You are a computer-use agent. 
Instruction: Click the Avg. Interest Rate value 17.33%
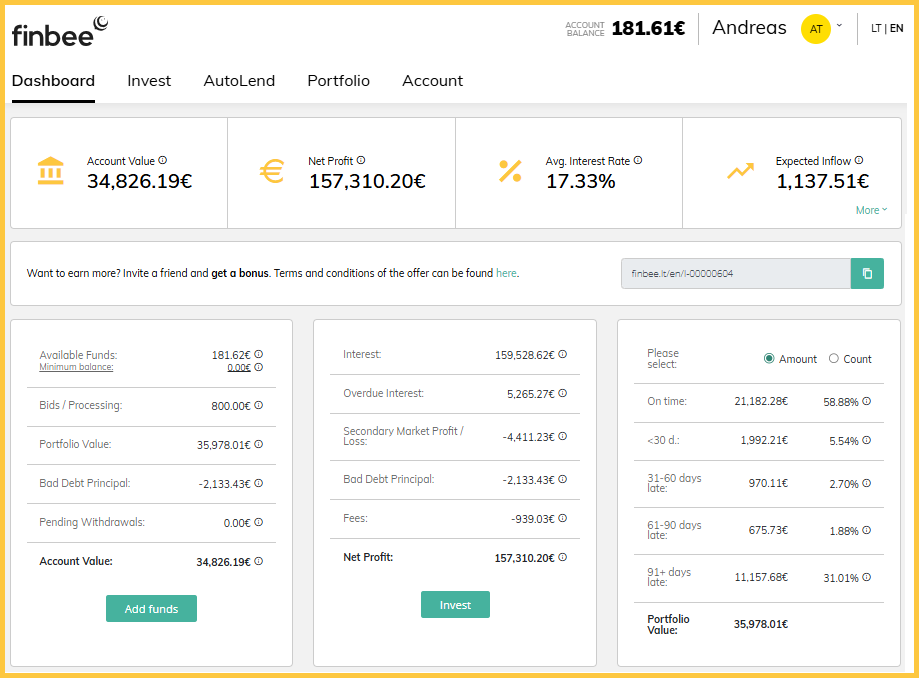click(581, 182)
